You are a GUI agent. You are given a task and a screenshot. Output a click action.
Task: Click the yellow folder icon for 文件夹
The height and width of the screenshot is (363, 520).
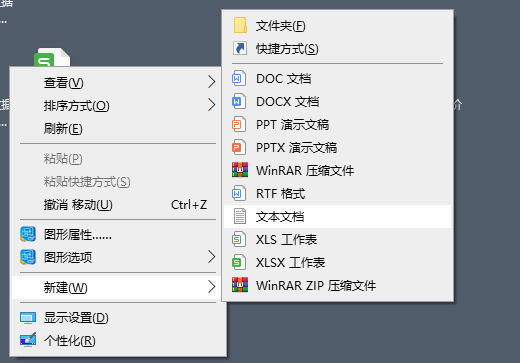click(x=240, y=25)
